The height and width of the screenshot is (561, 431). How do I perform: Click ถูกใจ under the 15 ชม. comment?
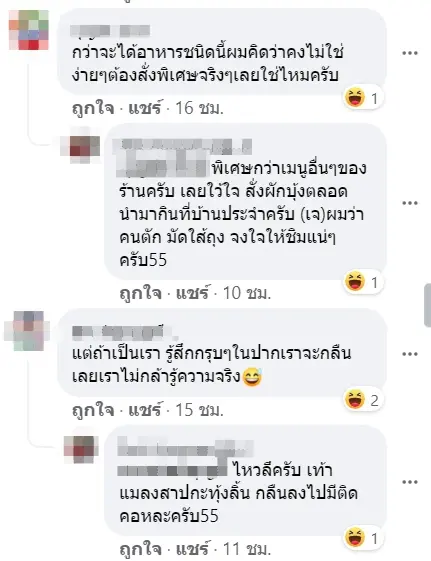(x=93, y=410)
